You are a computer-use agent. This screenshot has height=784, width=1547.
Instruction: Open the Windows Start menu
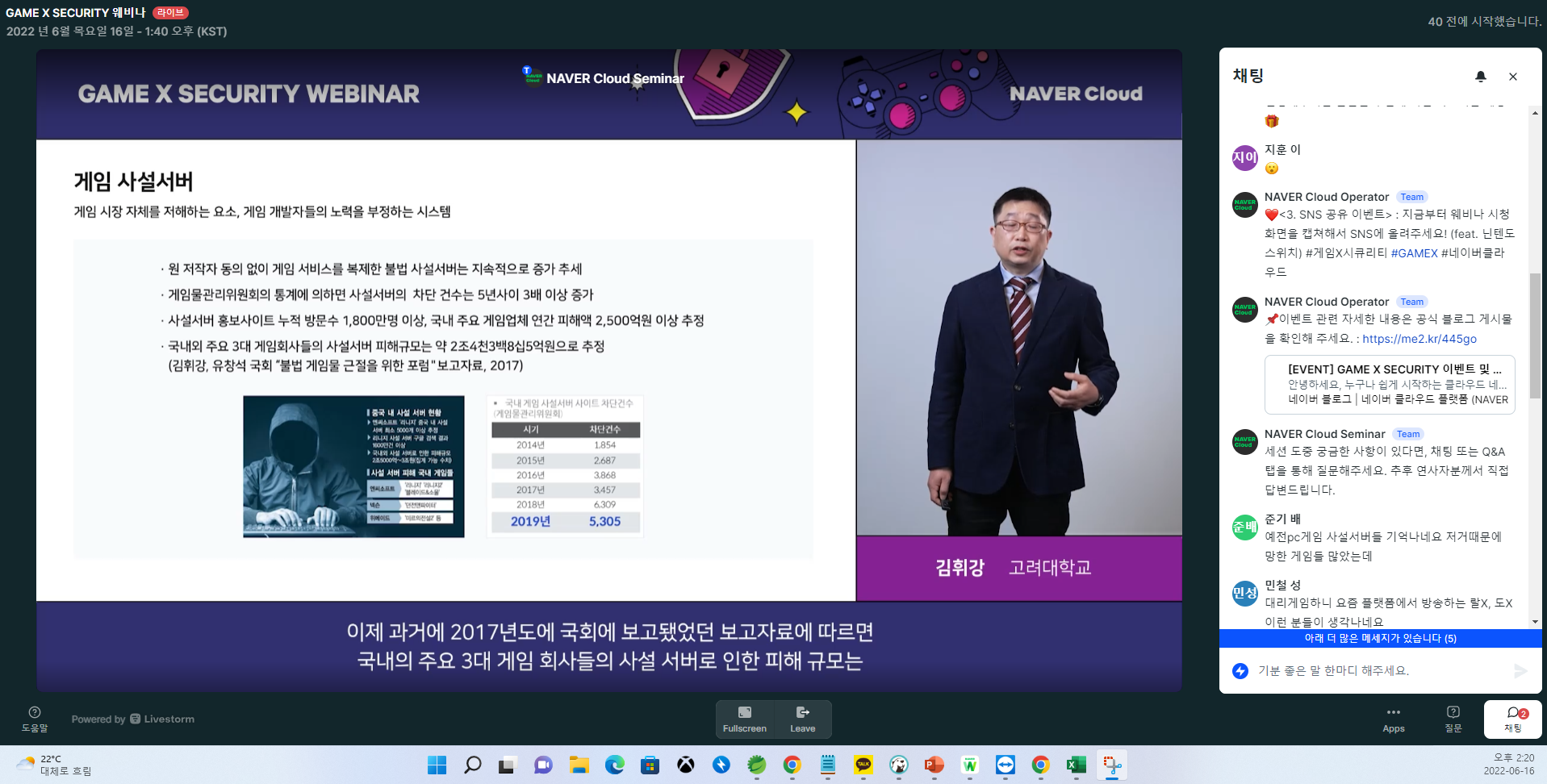click(x=437, y=765)
